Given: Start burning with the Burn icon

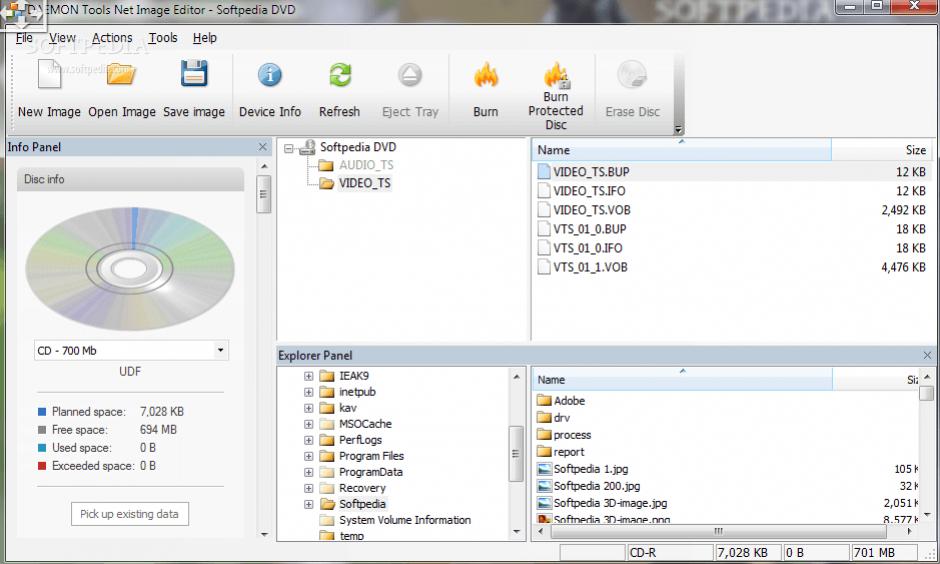Looking at the screenshot, I should coord(486,75).
